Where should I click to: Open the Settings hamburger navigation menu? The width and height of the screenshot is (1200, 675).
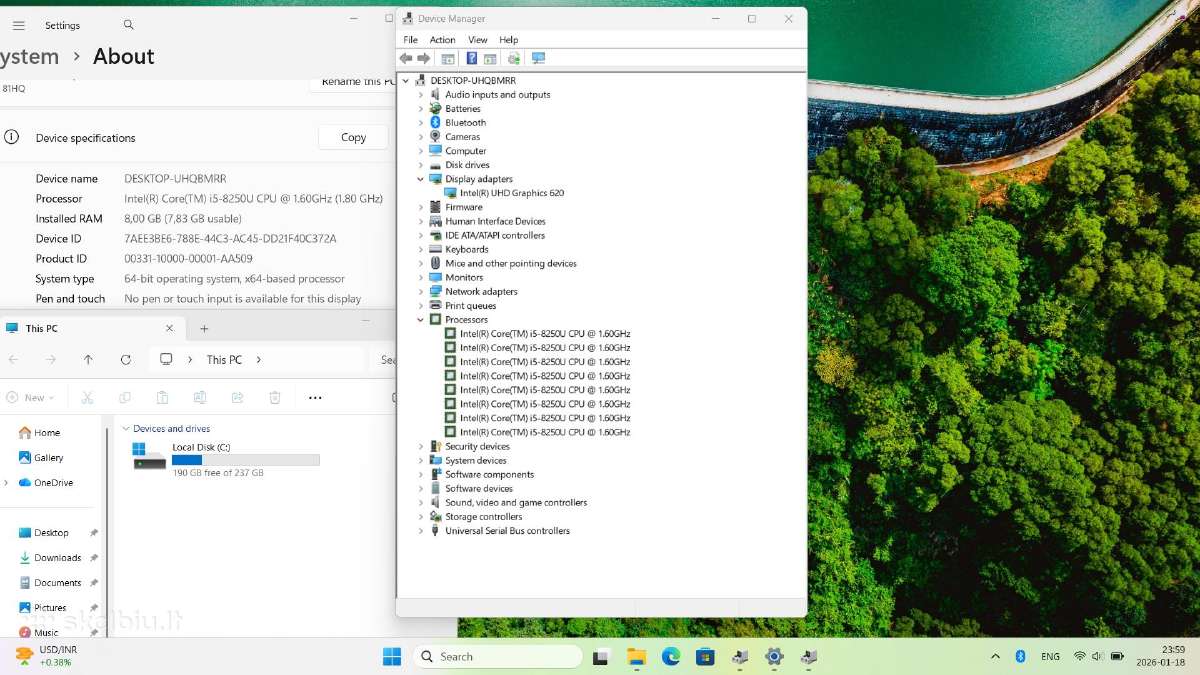19,25
